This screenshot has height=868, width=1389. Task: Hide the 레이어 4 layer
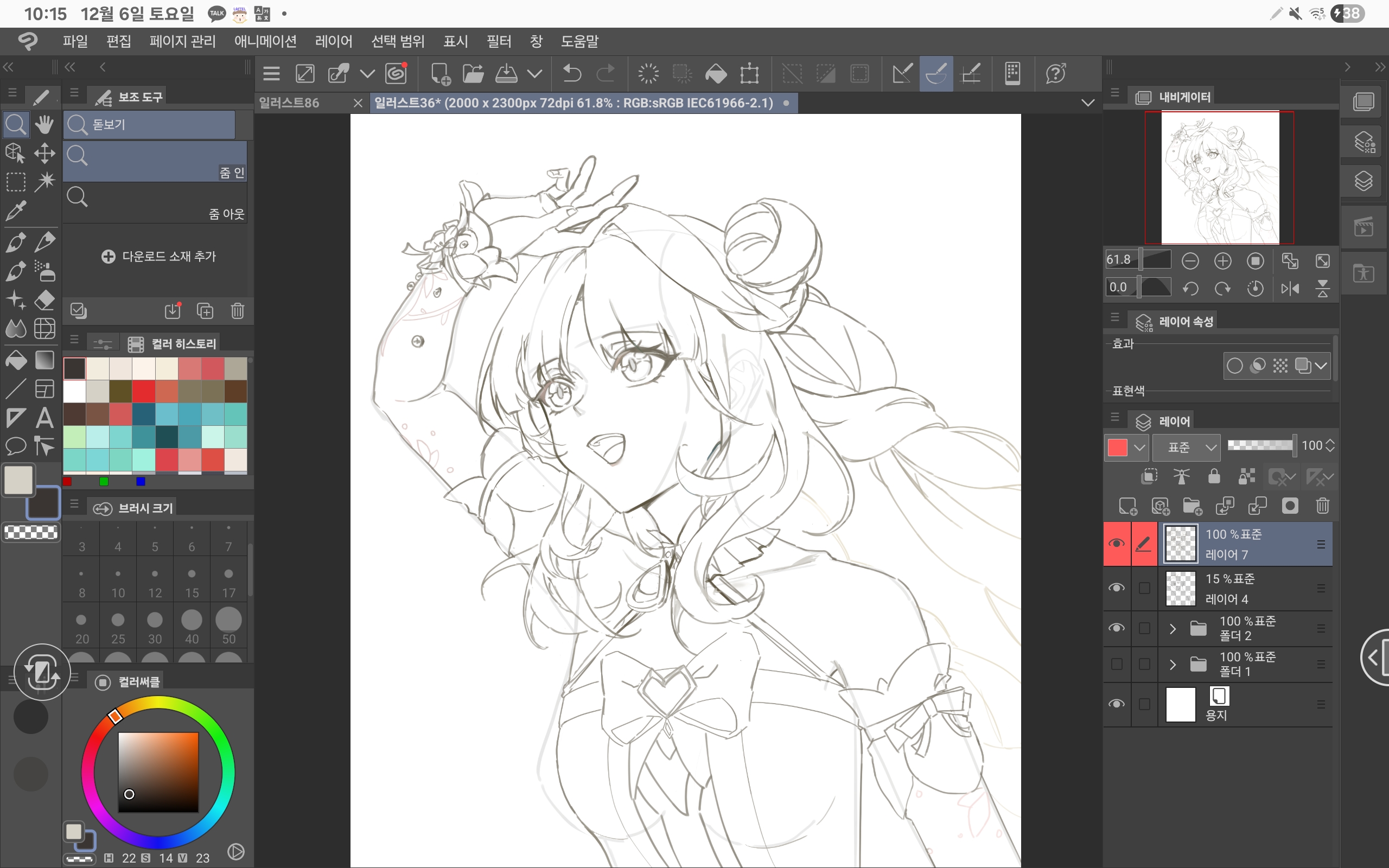1117,588
